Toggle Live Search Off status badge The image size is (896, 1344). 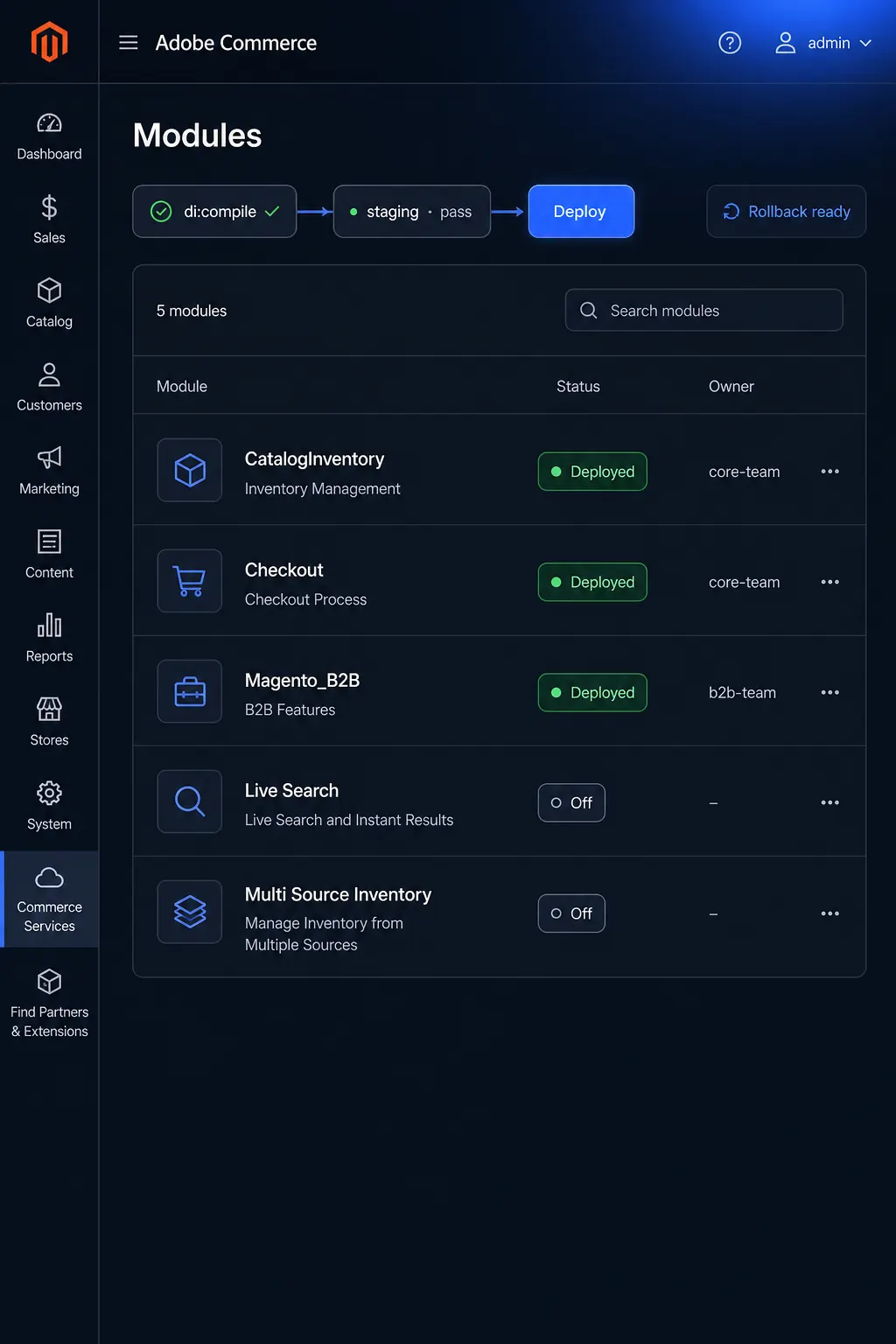tap(571, 802)
